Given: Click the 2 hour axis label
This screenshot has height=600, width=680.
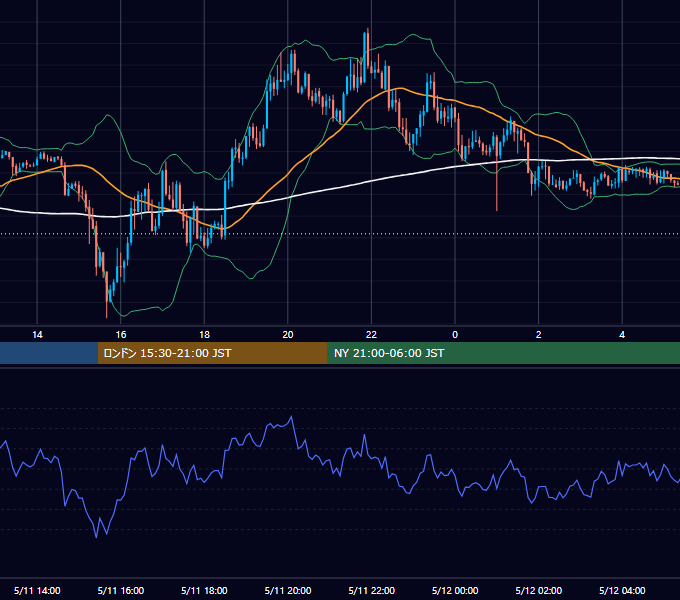Looking at the screenshot, I should pos(539,335).
